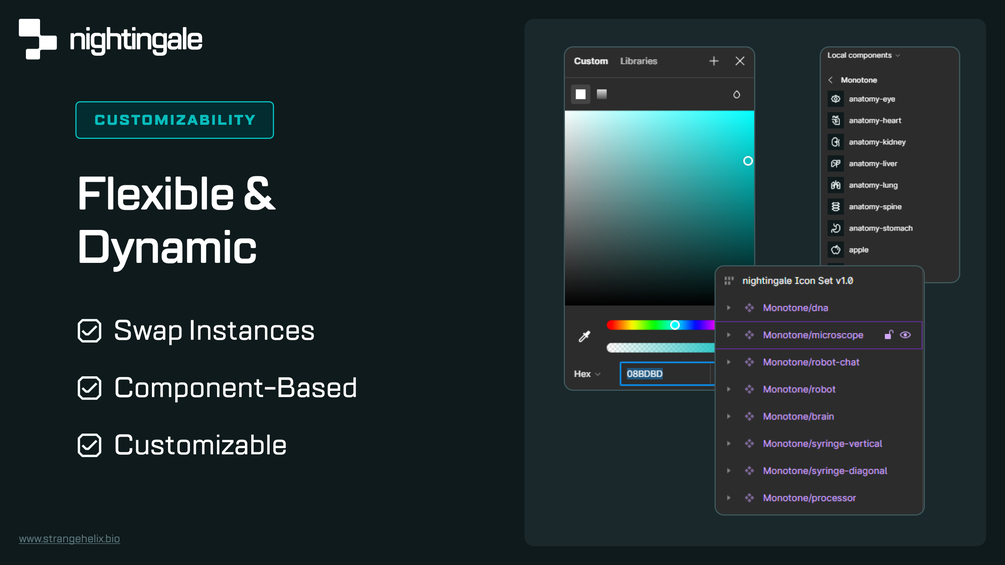Expand the Monotone/microscope layer

pos(729,335)
